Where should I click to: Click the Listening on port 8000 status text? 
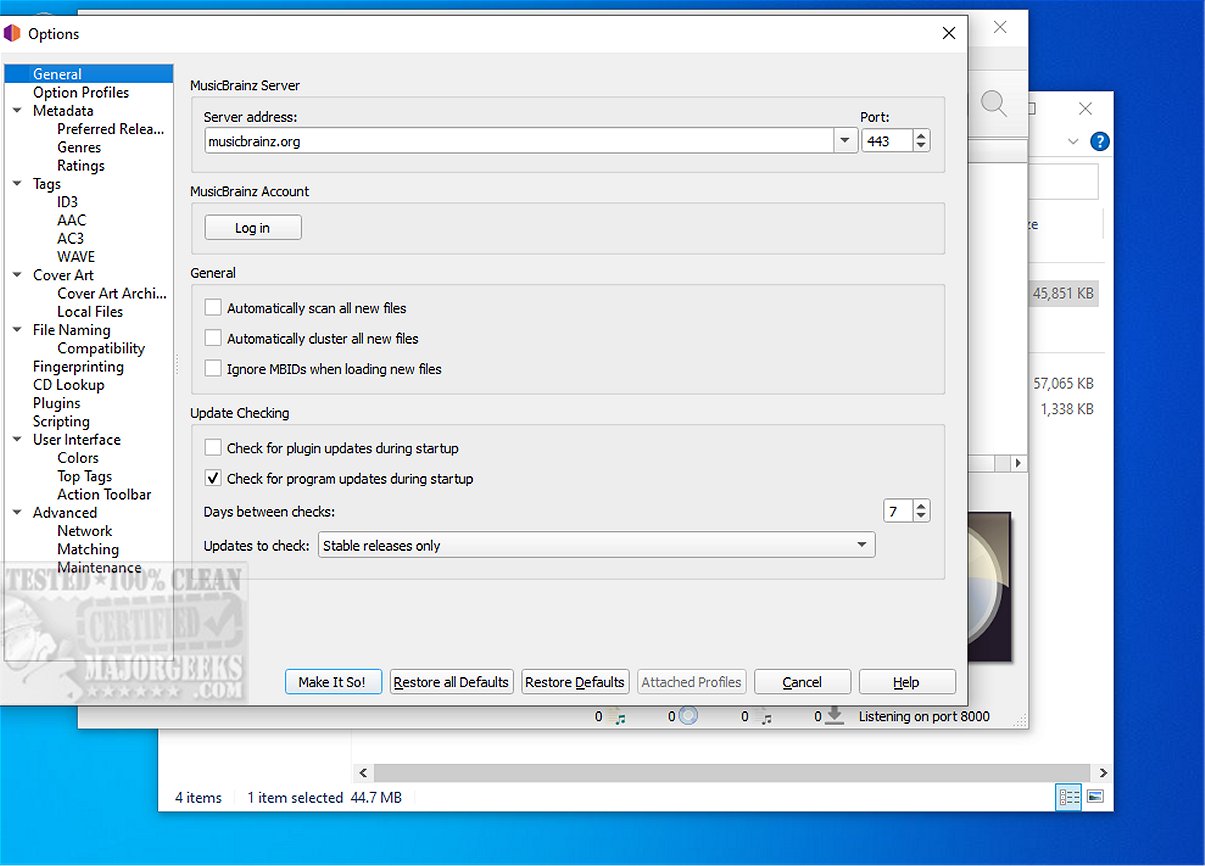(x=924, y=716)
